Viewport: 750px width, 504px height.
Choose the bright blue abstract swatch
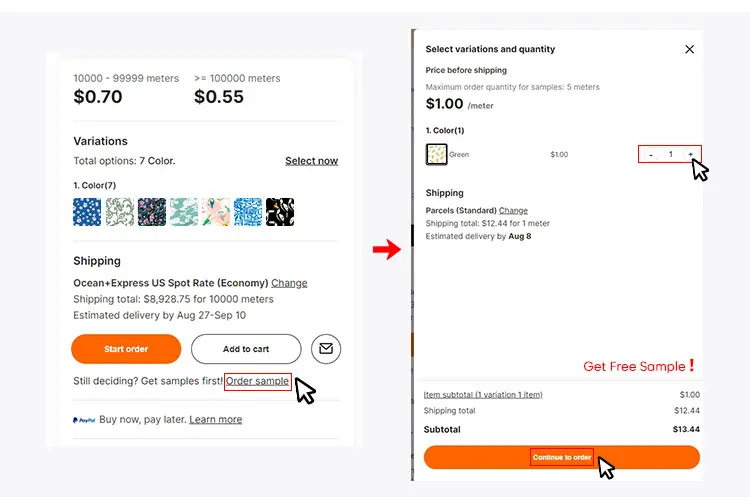248,211
